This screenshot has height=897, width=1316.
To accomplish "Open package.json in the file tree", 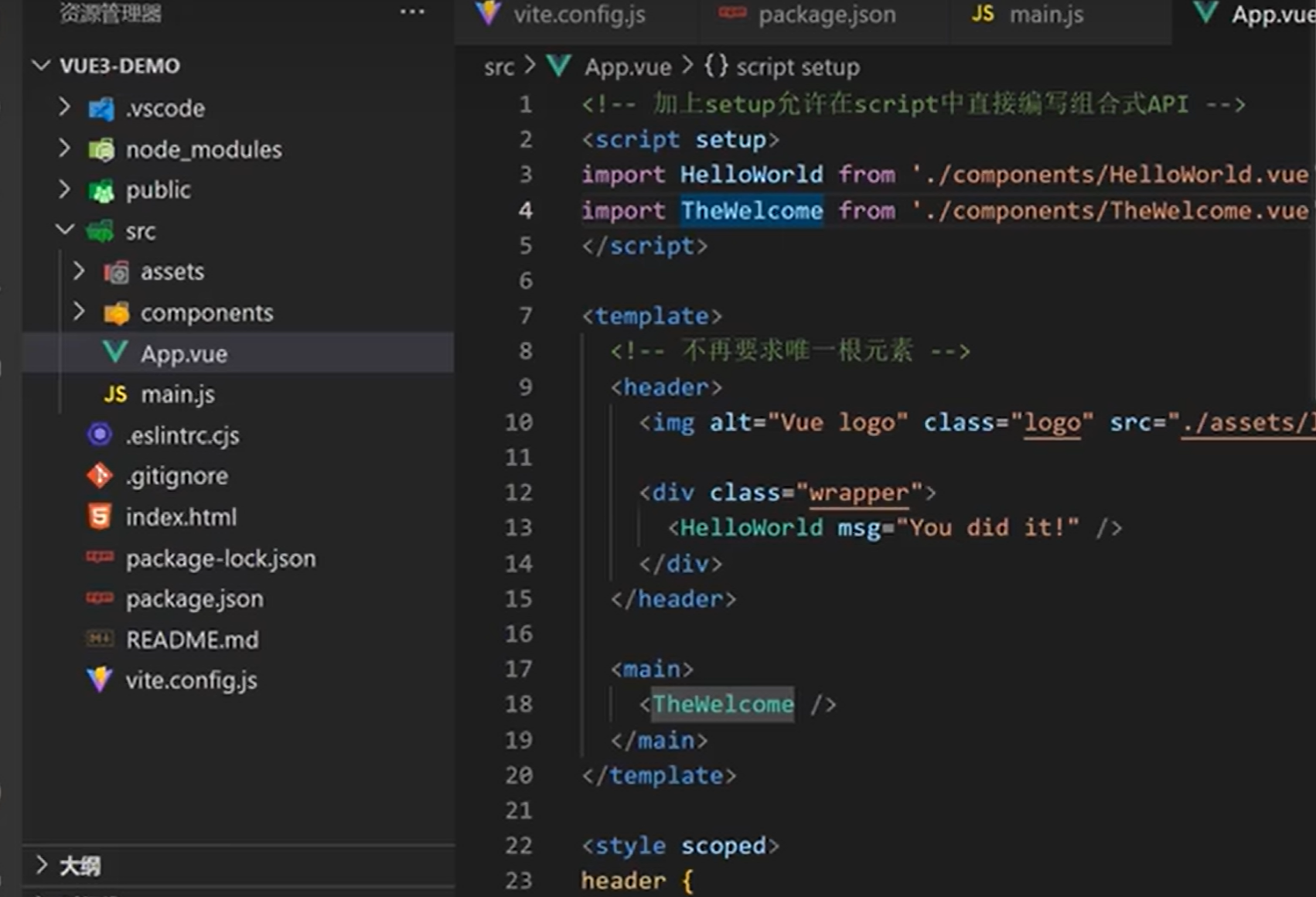I will (238, 599).
